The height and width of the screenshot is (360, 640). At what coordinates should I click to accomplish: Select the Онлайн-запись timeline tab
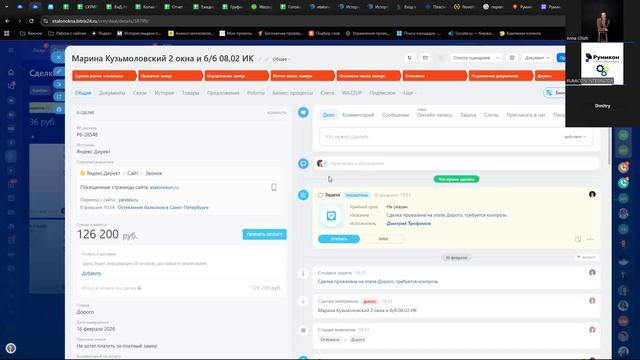click(x=434, y=115)
